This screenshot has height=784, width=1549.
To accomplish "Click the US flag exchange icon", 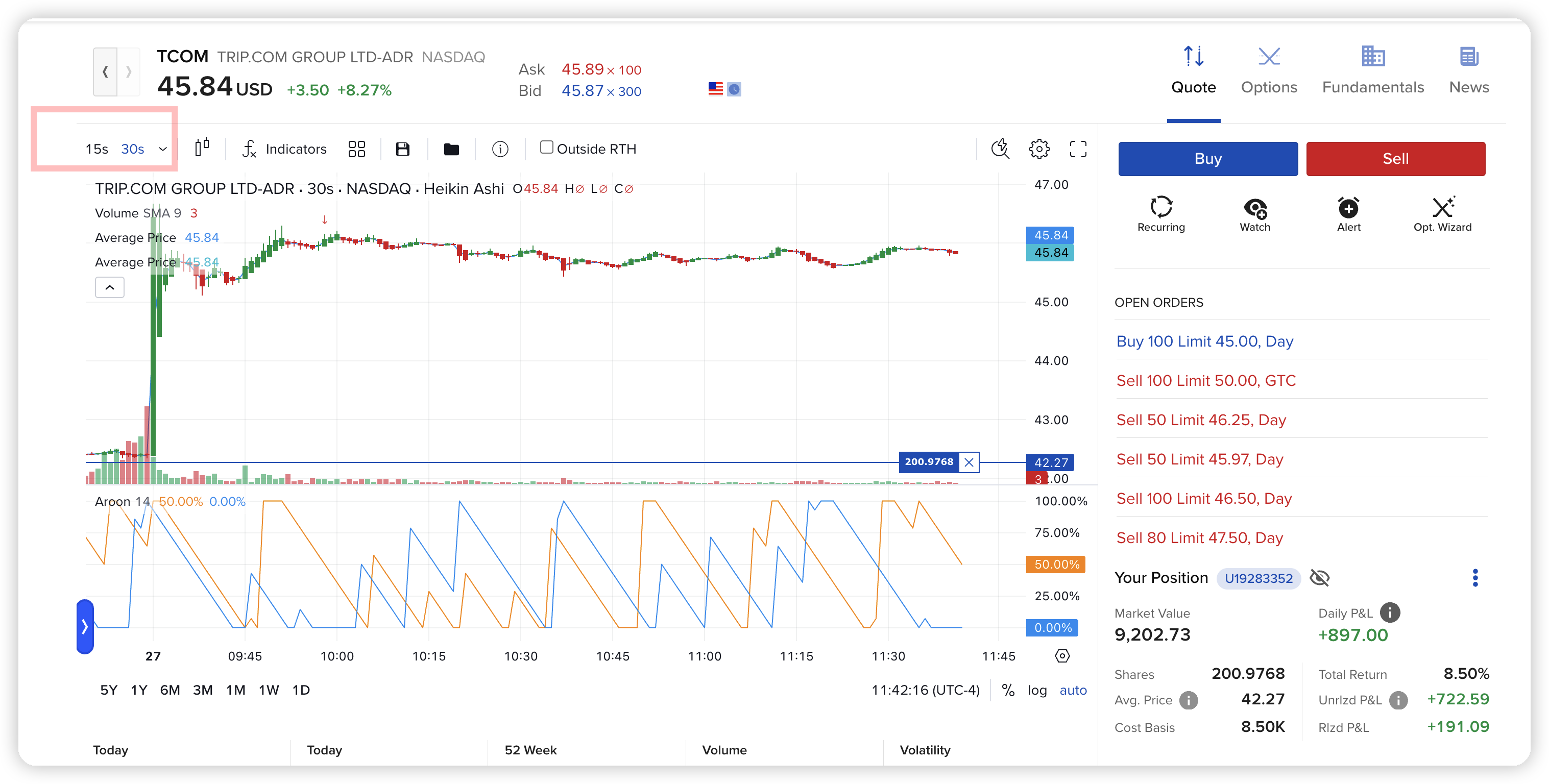I will [715, 89].
